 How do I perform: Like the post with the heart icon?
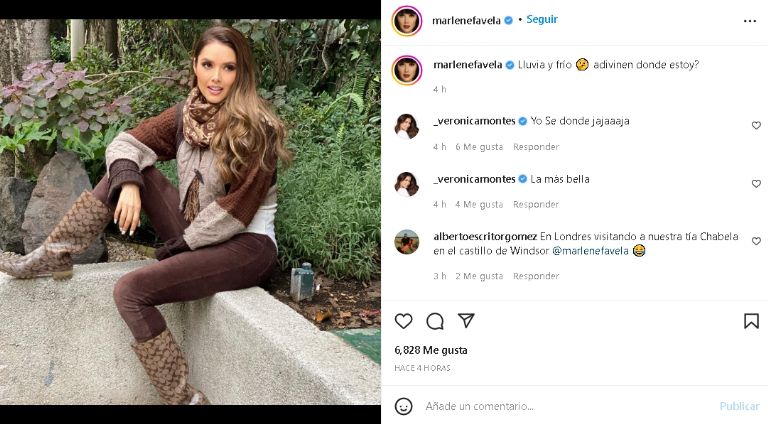coord(403,321)
